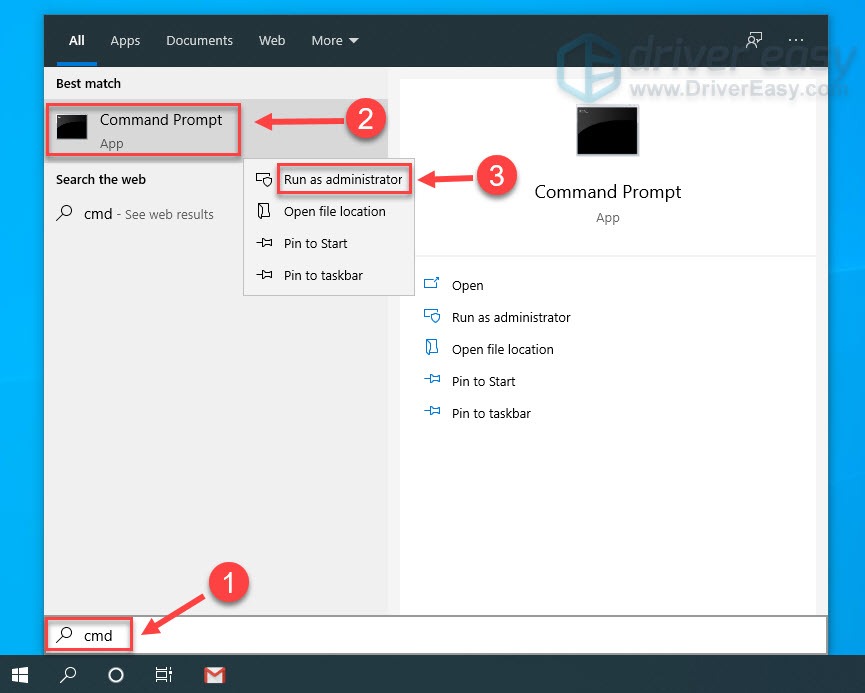Choose Open file location in context menu
The width and height of the screenshot is (865, 693).
pyautogui.click(x=334, y=211)
